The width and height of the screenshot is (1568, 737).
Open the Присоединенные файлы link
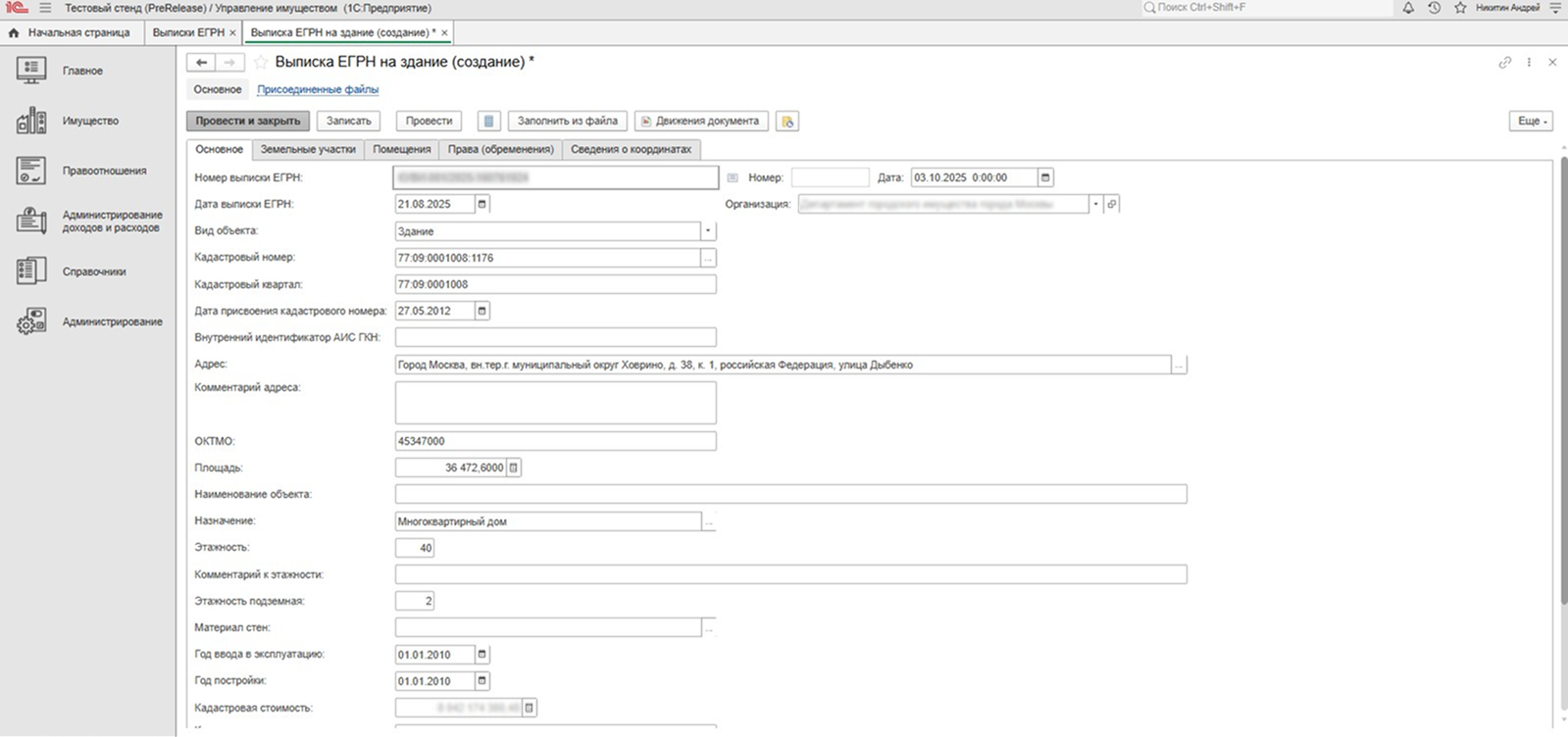(318, 89)
